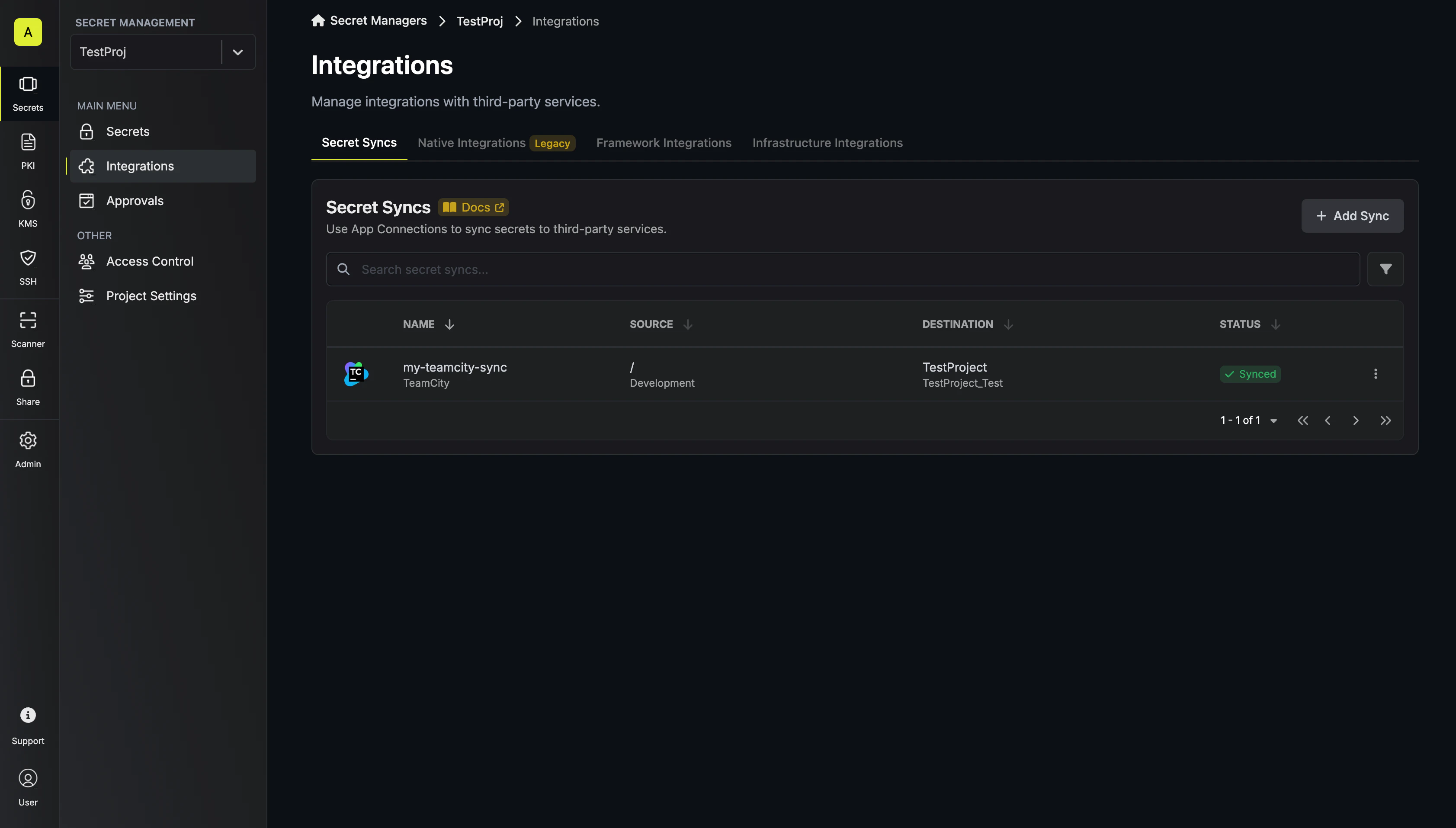Select Integrations in the main menu
Viewport: 1456px width, 828px height.
163,166
